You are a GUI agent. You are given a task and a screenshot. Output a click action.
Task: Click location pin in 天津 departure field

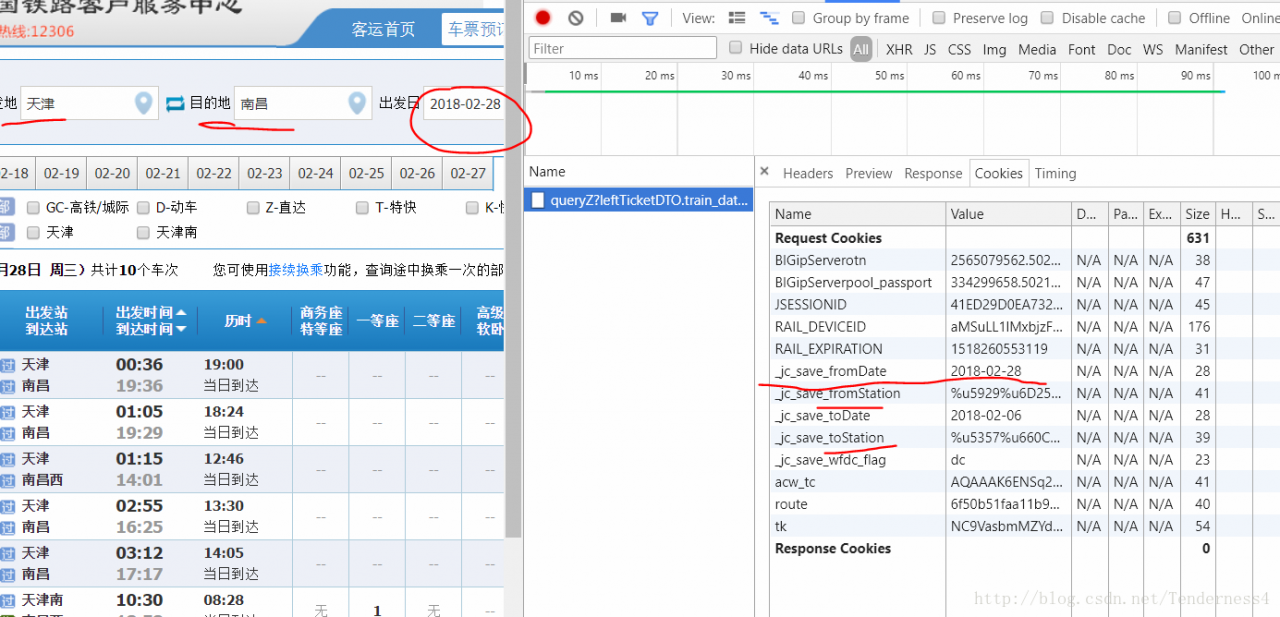pyautogui.click(x=144, y=103)
